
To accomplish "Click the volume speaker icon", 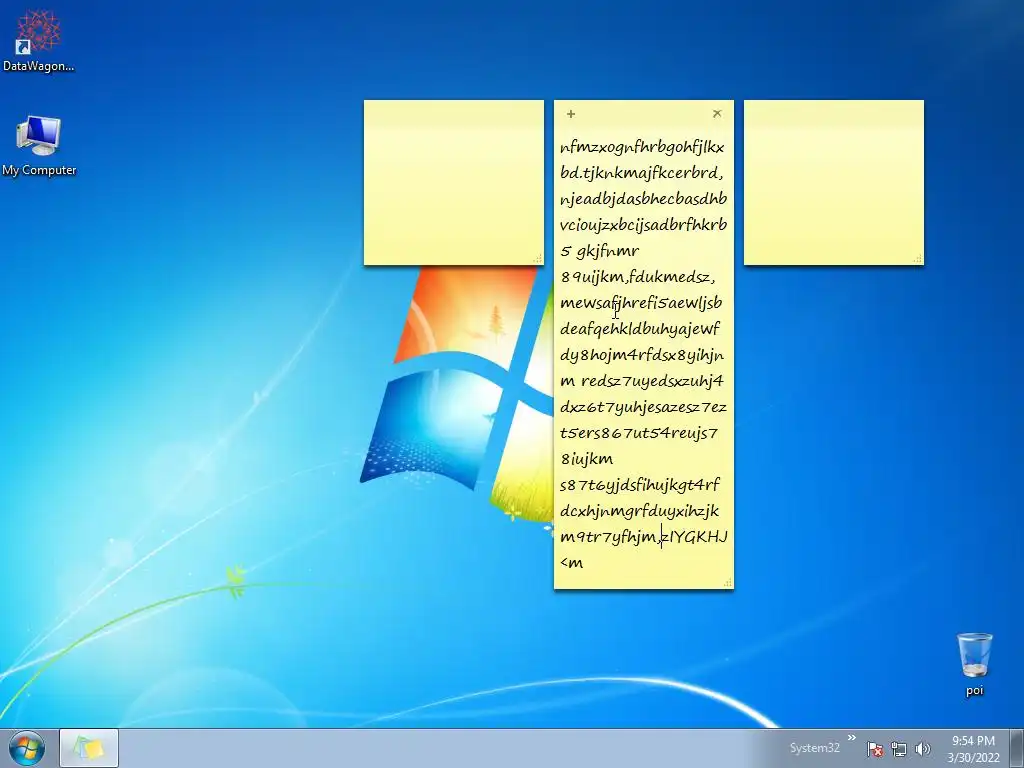I will (x=923, y=749).
